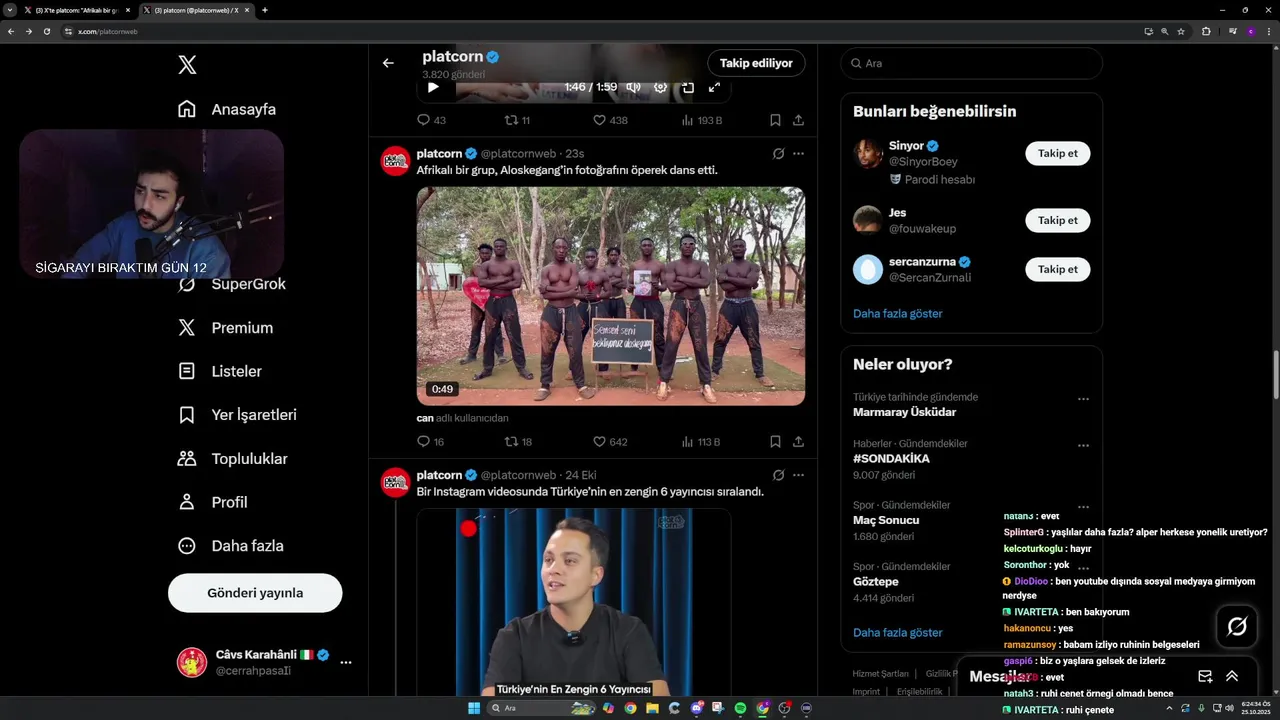
Task: Open Profil in the sidebar
Action: [212, 502]
